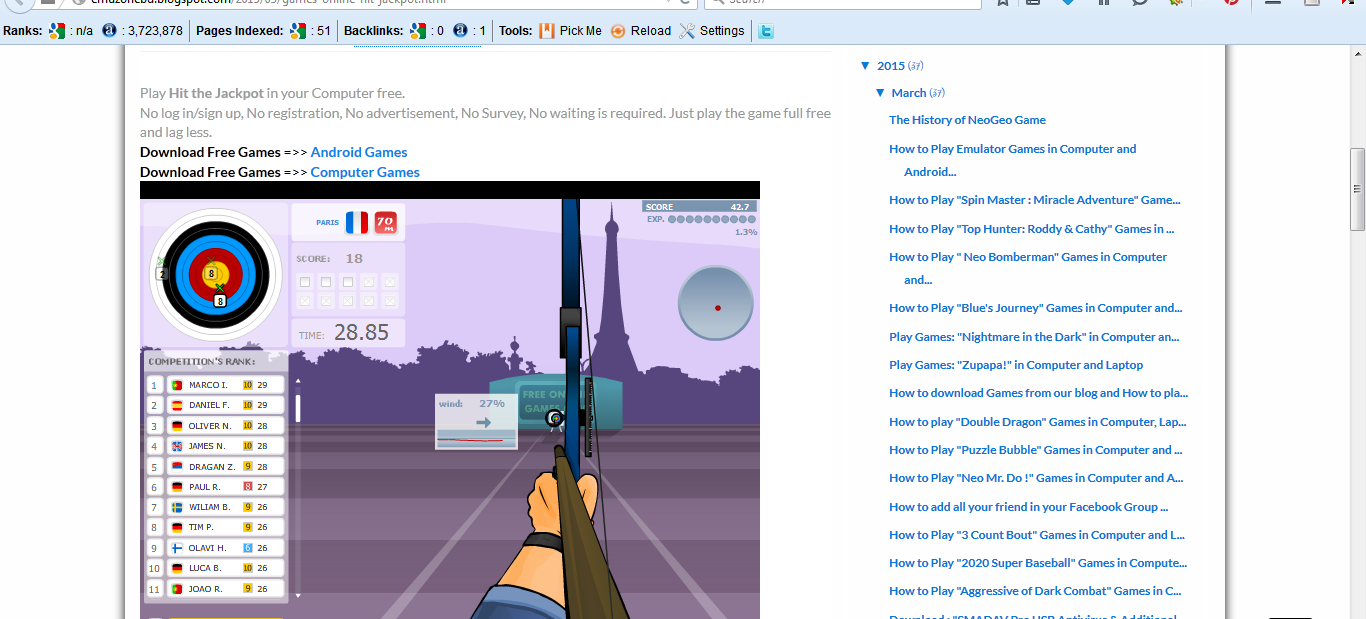Click German flag beside LUCA B.
This screenshot has width=1366, height=619.
(x=177, y=568)
